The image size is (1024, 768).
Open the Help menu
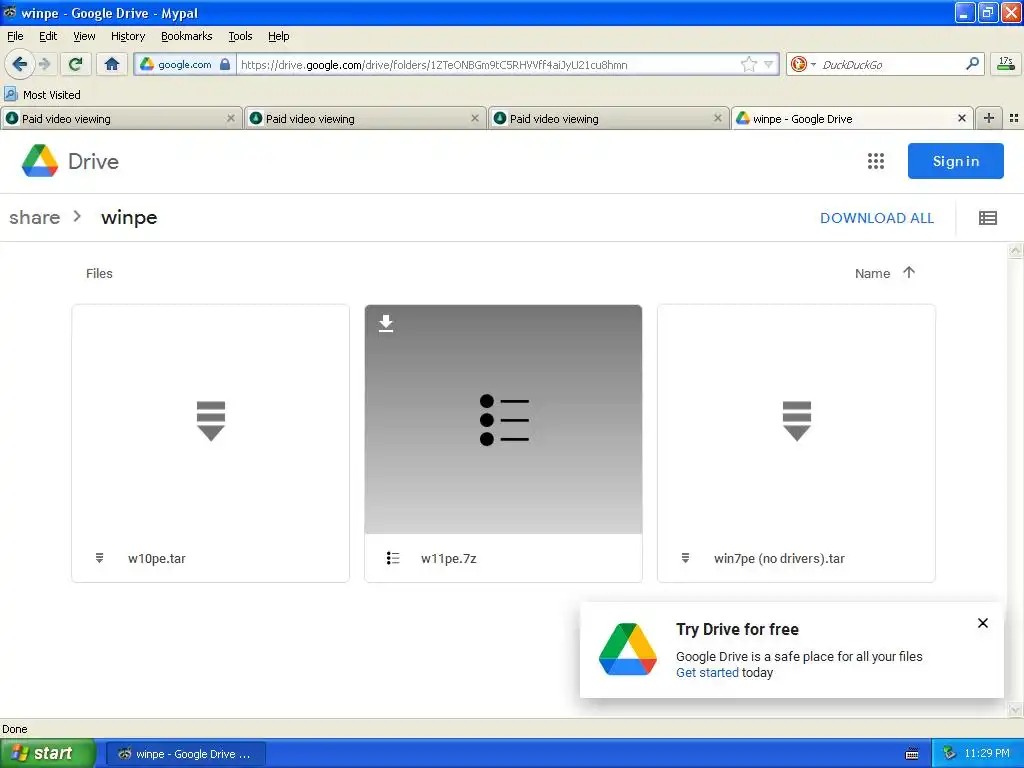[278, 36]
